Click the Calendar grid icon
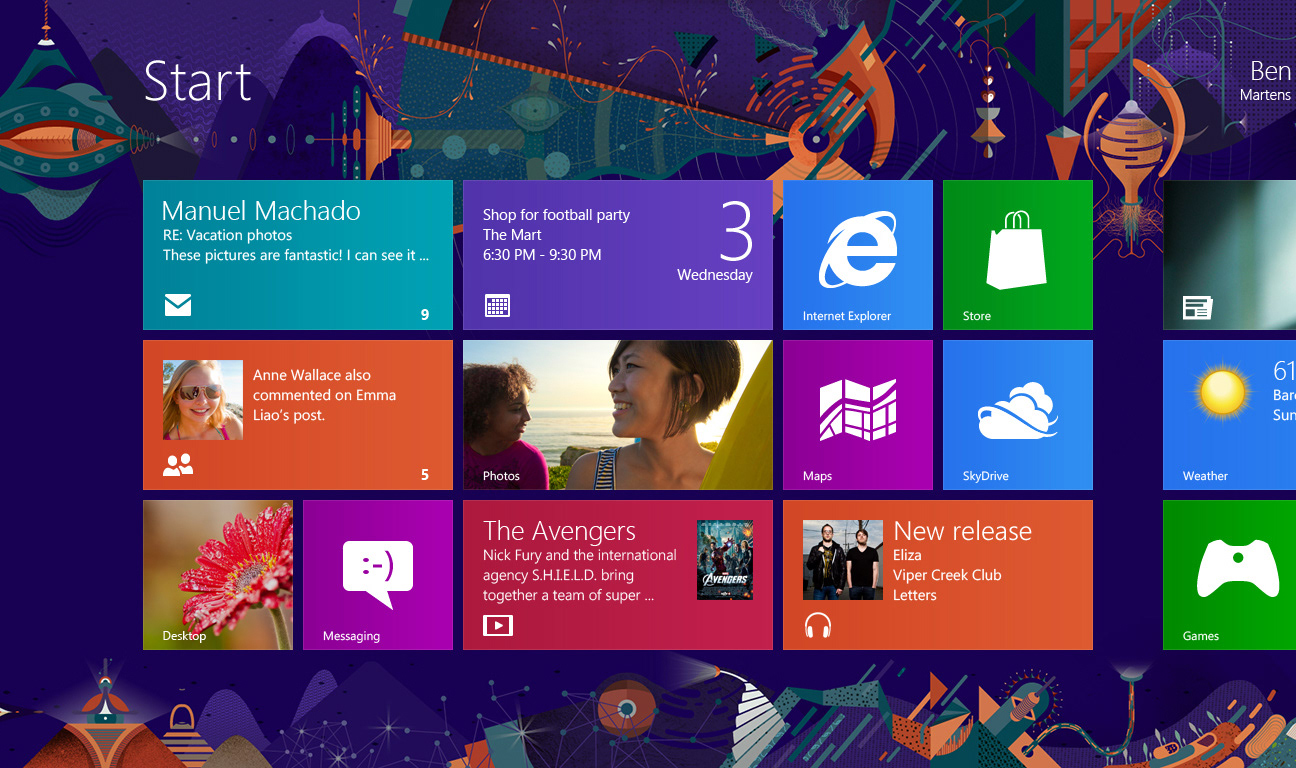Image resolution: width=1296 pixels, height=768 pixels. [x=497, y=305]
